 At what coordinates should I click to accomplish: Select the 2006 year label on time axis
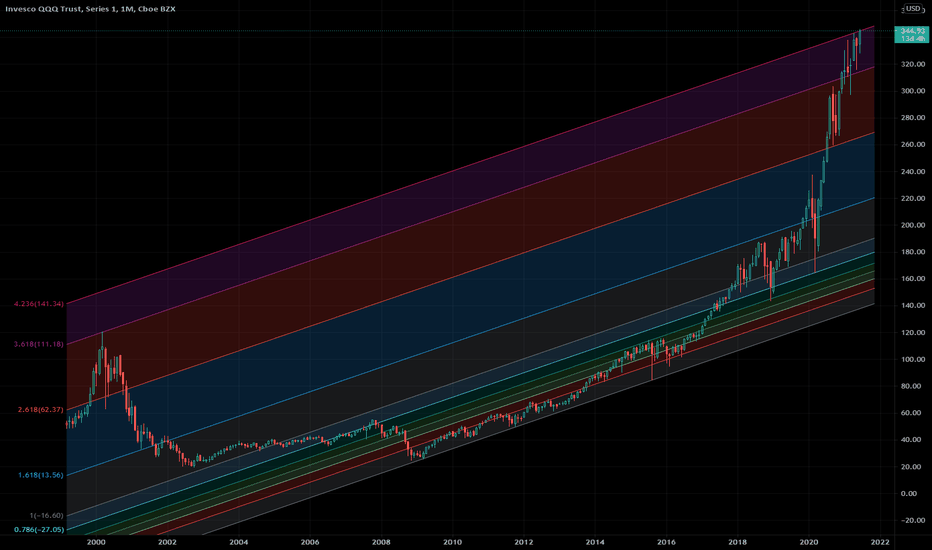[310, 542]
